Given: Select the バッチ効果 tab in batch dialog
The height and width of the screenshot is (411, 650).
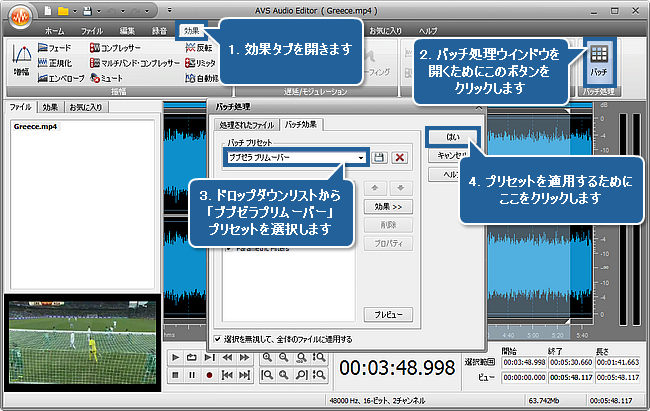Looking at the screenshot, I should 301,124.
